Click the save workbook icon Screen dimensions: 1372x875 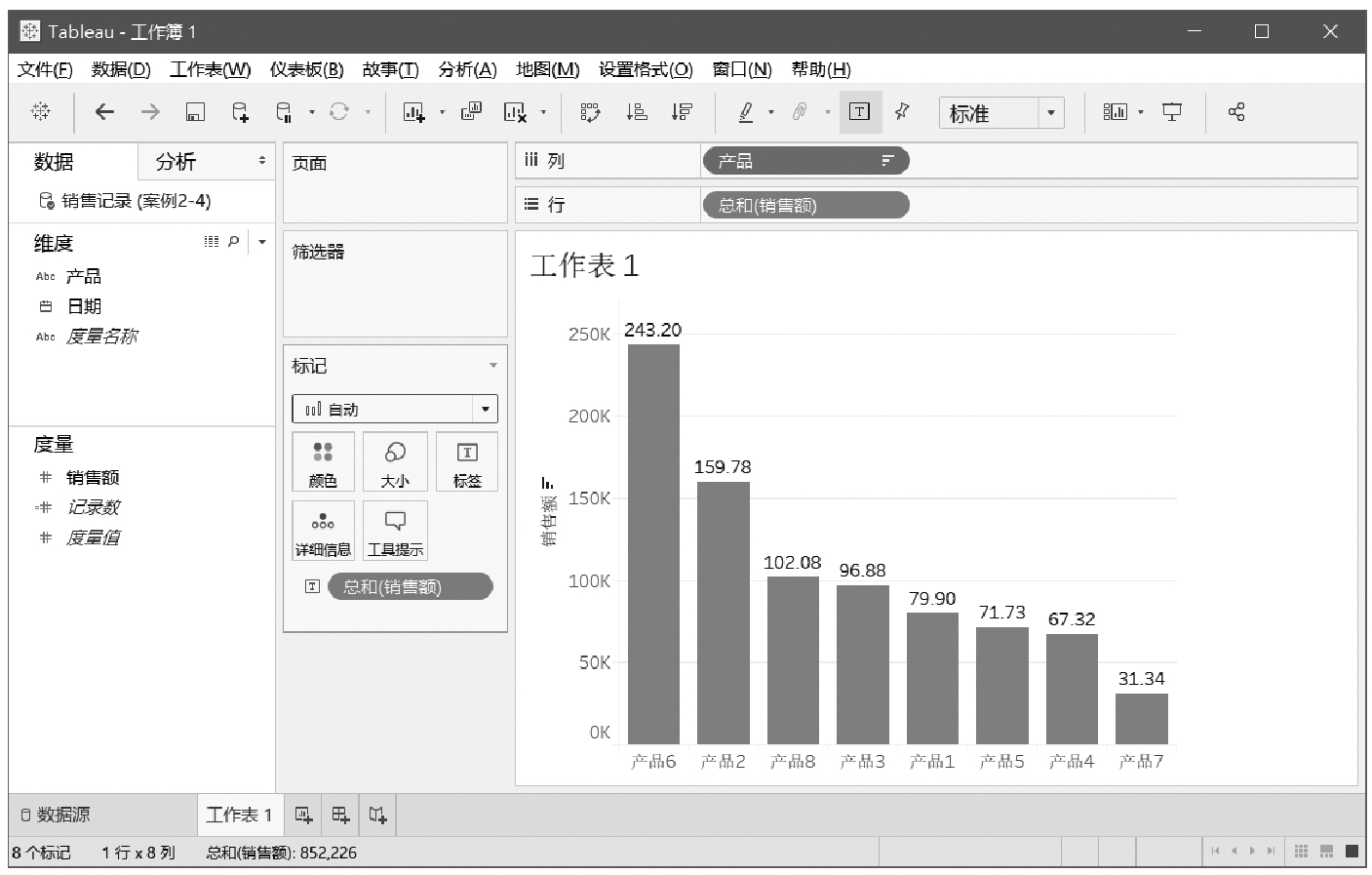[195, 112]
